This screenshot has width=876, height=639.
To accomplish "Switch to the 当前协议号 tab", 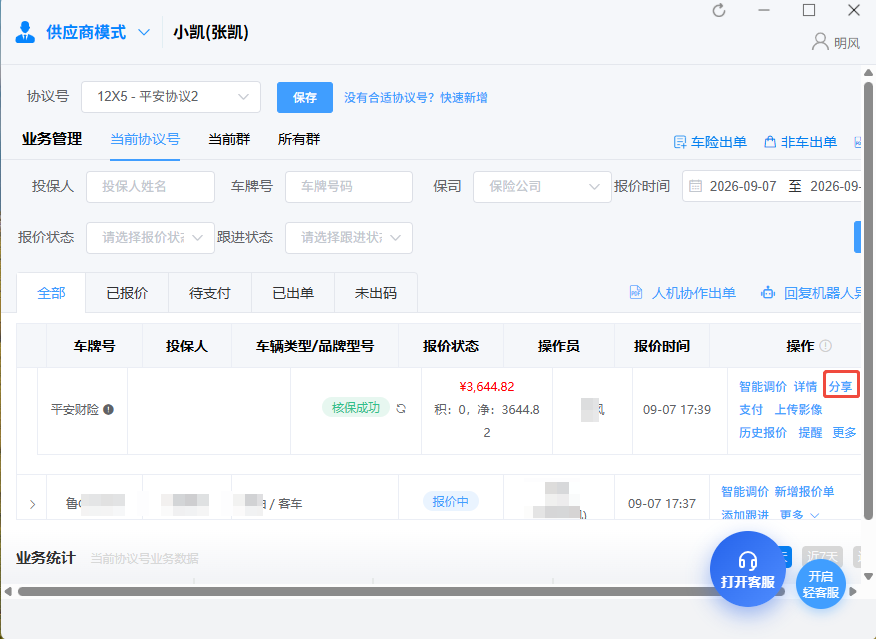I will click(145, 139).
